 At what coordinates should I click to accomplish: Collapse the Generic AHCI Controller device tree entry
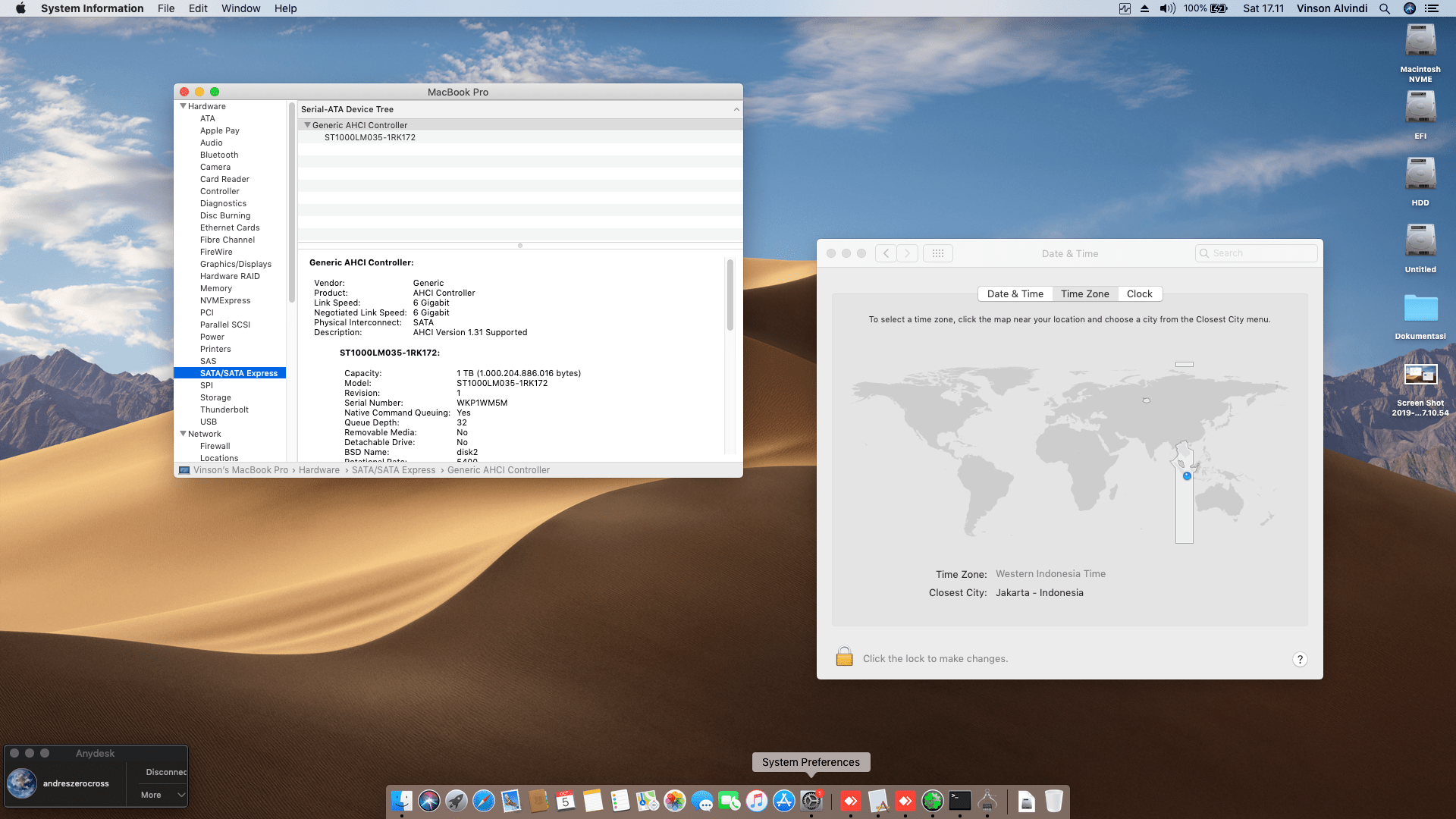click(x=308, y=124)
